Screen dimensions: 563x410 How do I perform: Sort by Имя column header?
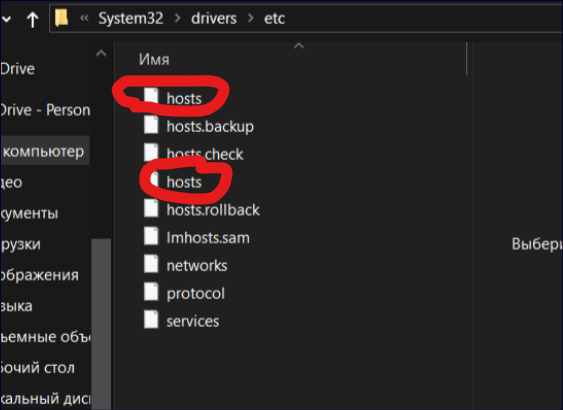(x=154, y=60)
